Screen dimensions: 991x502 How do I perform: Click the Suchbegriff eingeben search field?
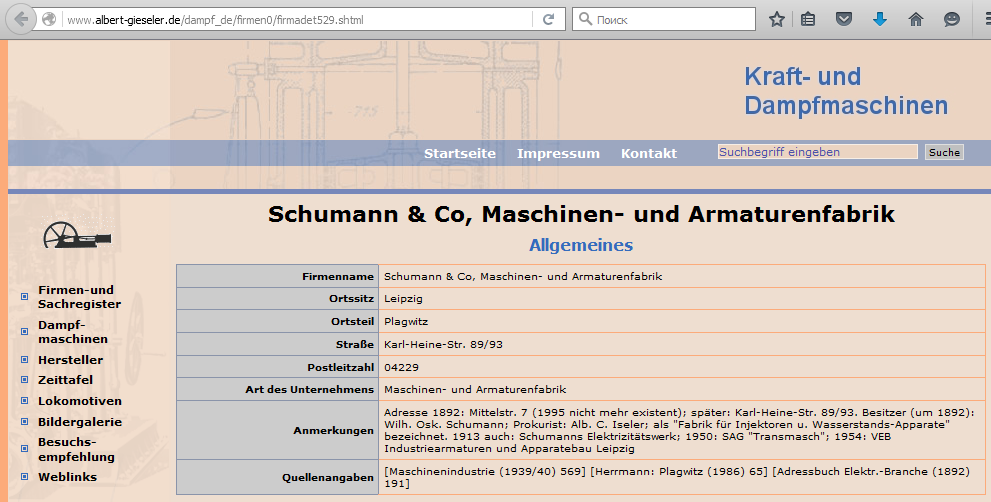click(817, 152)
